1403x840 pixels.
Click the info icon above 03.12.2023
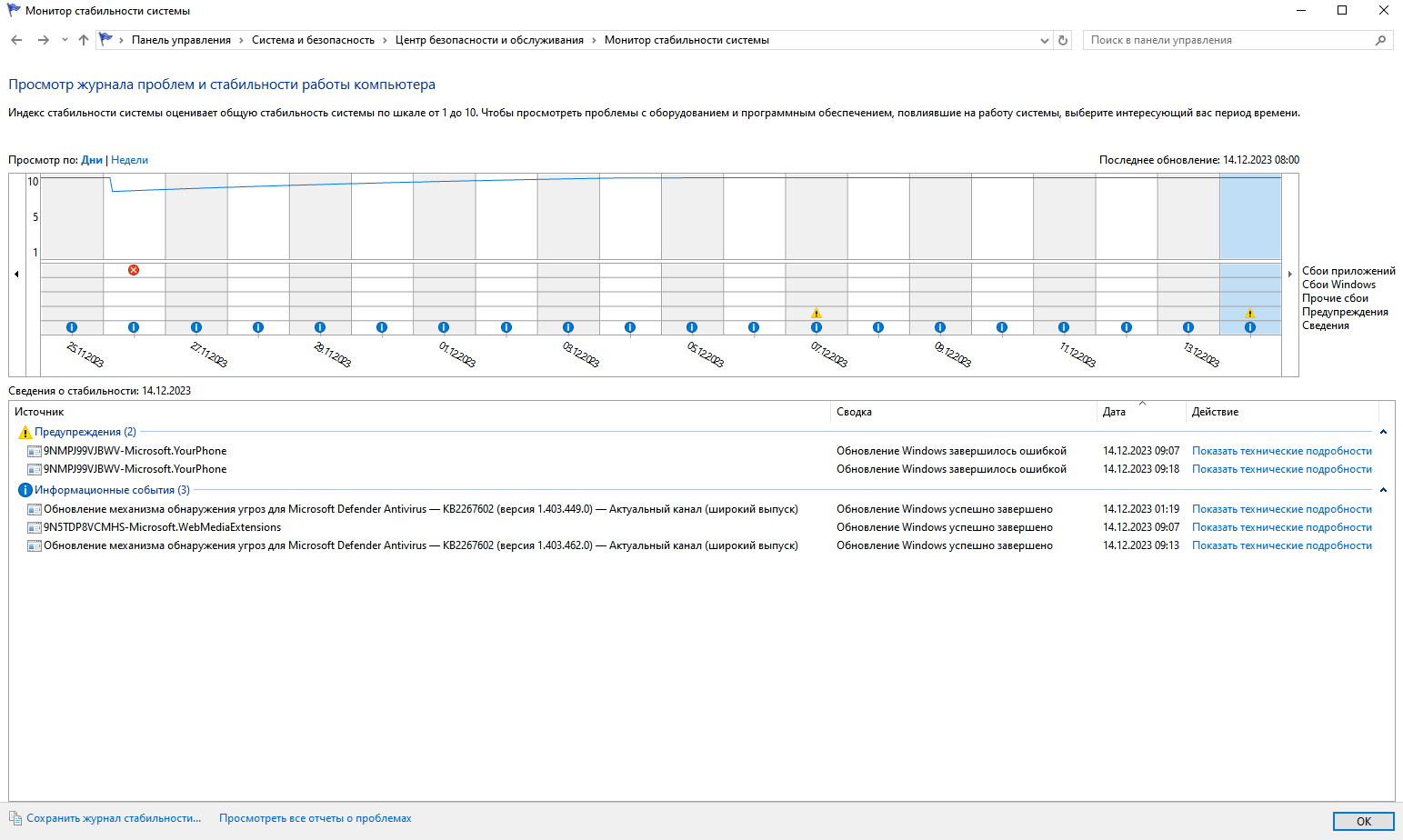(x=568, y=327)
